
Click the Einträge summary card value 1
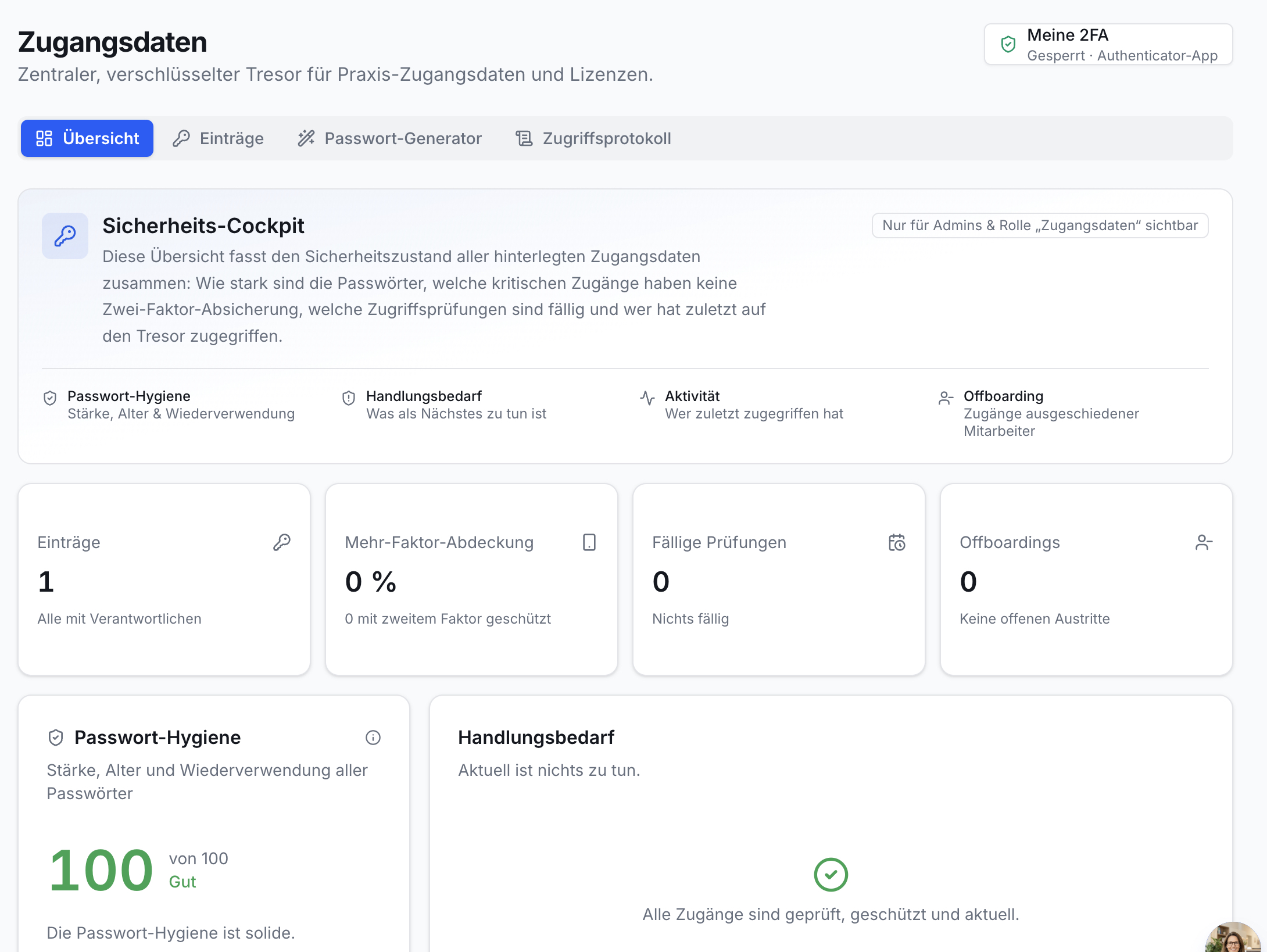click(46, 582)
